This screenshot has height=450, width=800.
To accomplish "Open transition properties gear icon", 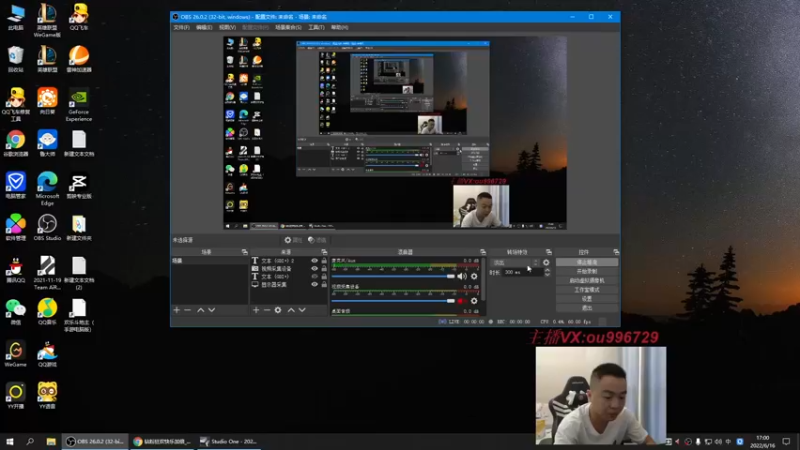I will [x=546, y=262].
